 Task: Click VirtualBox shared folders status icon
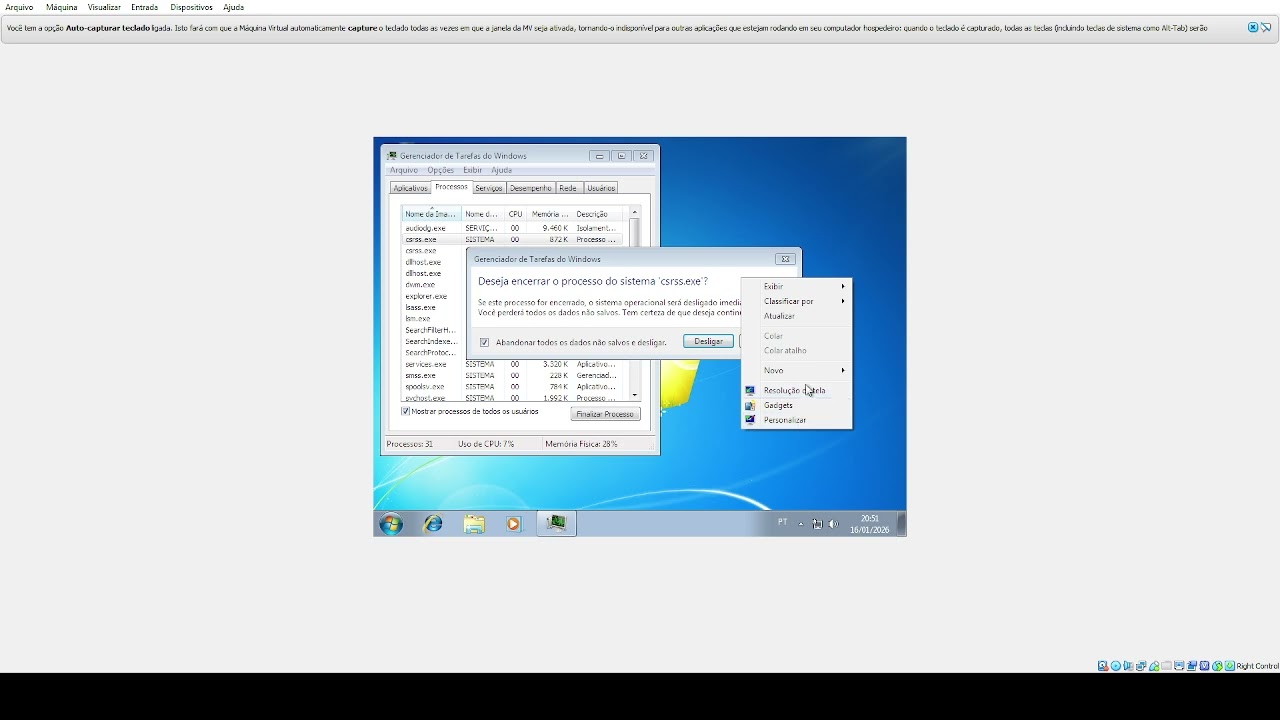click(x=1166, y=666)
